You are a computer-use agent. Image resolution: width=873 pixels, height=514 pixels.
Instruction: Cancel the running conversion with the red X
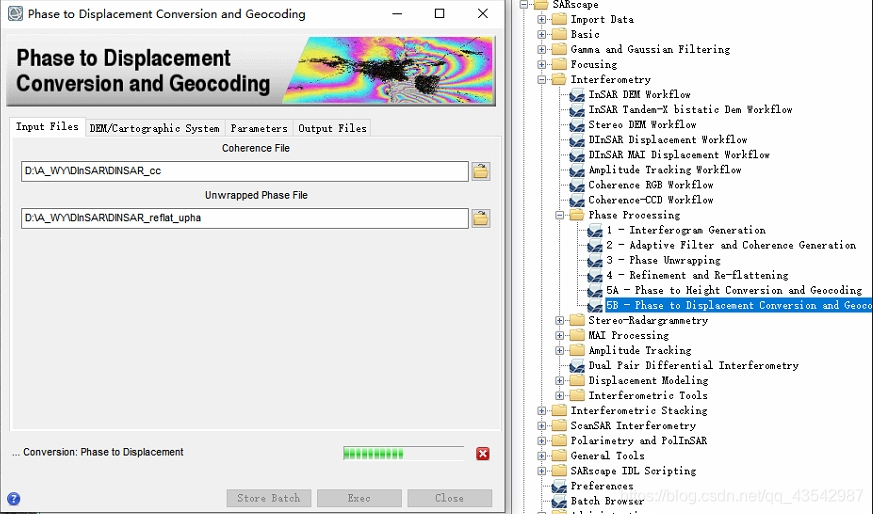point(483,454)
